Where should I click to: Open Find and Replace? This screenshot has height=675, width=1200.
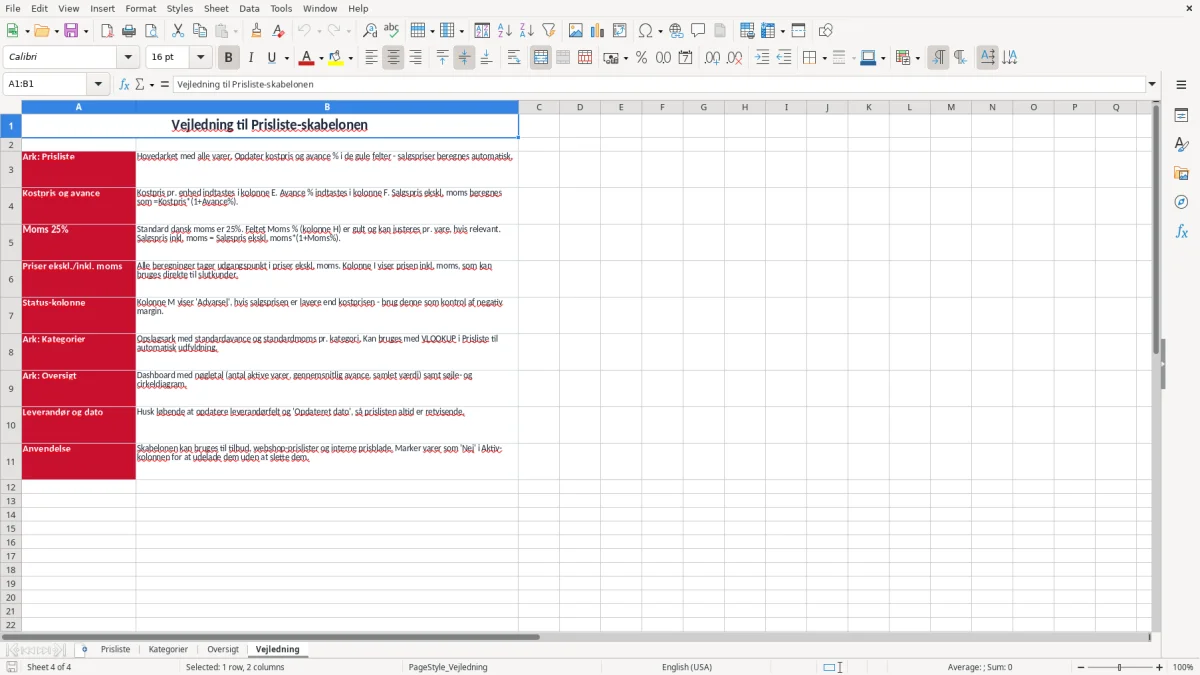point(370,31)
